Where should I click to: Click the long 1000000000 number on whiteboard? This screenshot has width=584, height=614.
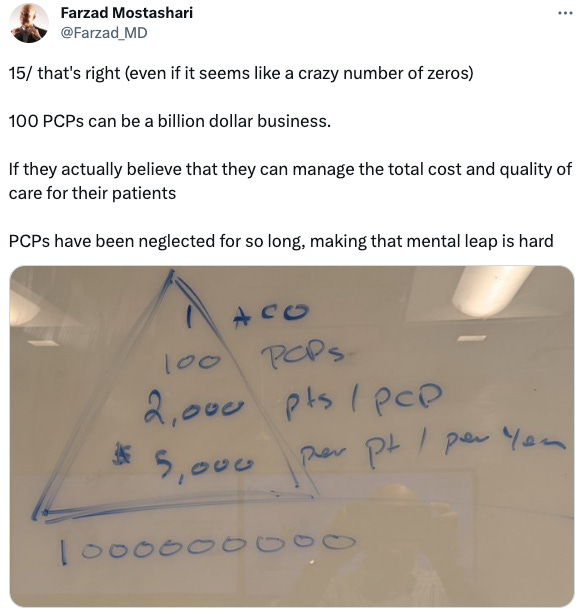(x=208, y=547)
